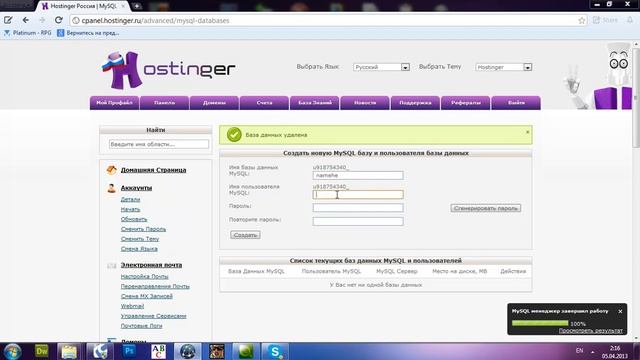Click the EN language indicator in tray
The height and width of the screenshot is (360, 640).
(x=579, y=351)
